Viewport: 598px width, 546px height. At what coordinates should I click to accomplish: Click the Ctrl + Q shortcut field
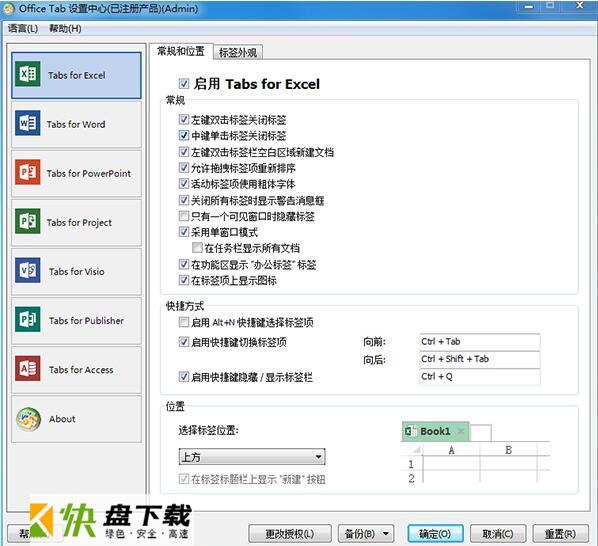pos(479,377)
